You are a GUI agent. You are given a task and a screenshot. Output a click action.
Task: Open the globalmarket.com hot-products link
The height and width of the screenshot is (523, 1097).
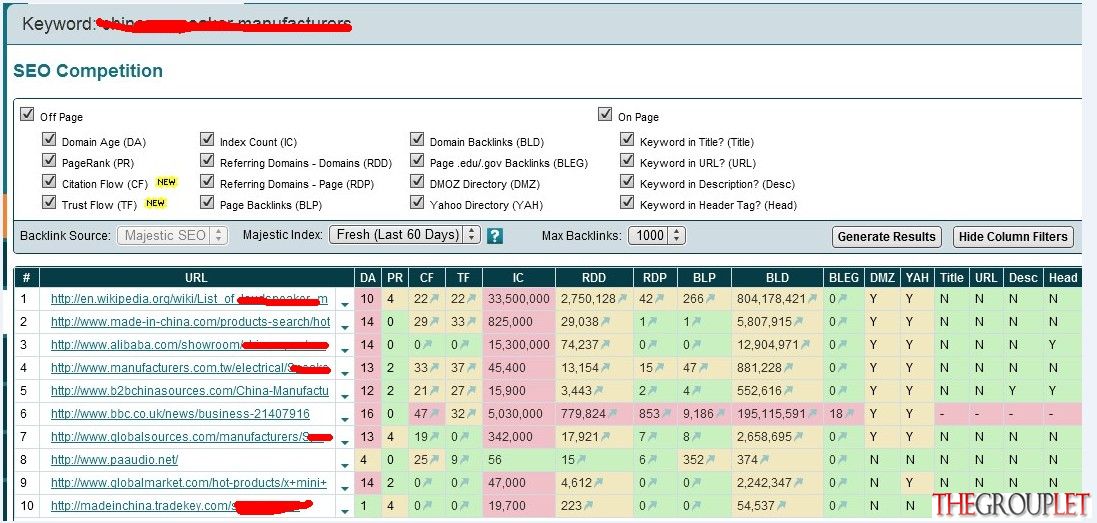(x=189, y=482)
